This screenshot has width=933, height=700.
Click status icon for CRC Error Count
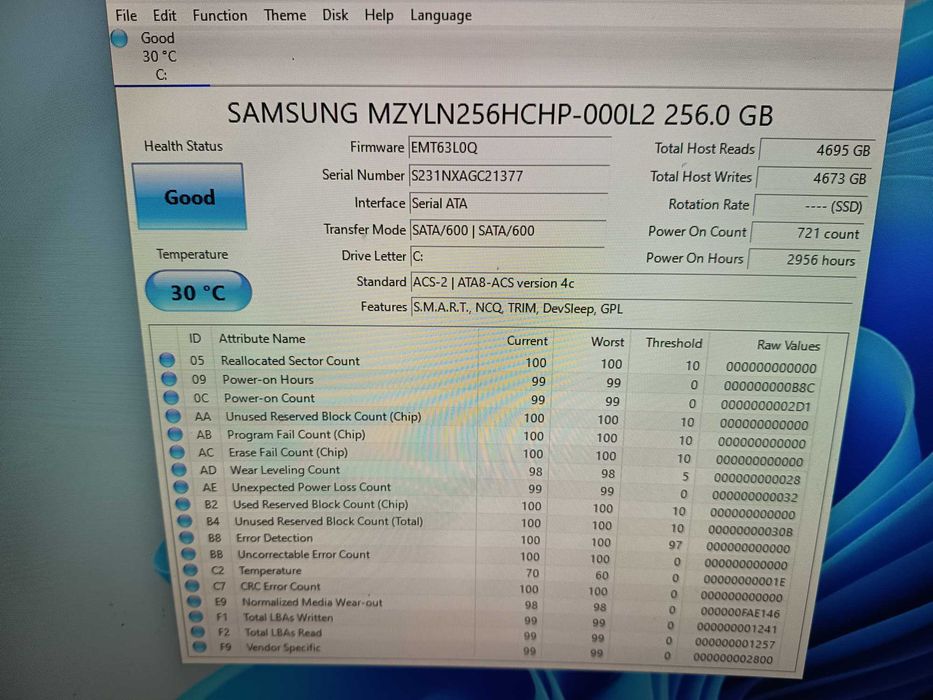[192, 586]
